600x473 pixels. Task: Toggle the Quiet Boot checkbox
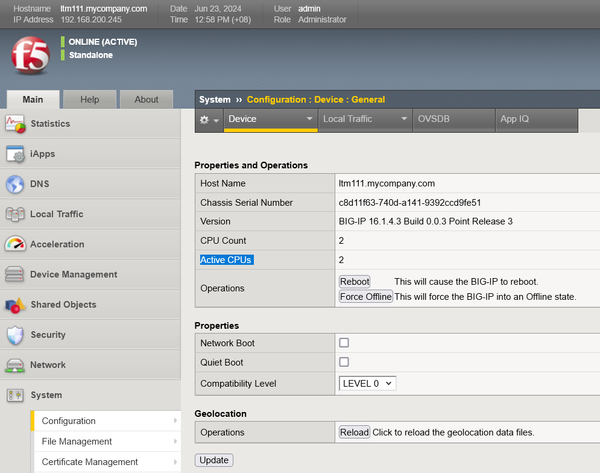point(344,362)
